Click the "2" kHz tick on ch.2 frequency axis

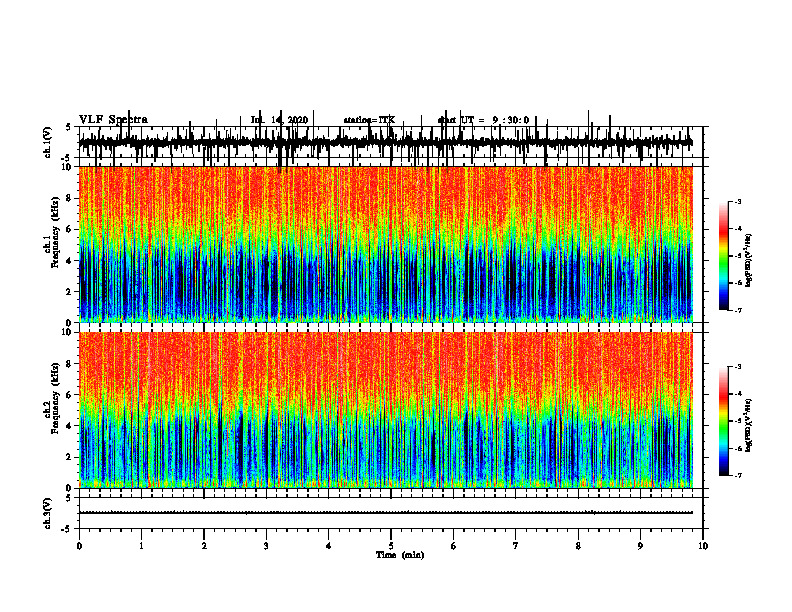click(70, 457)
